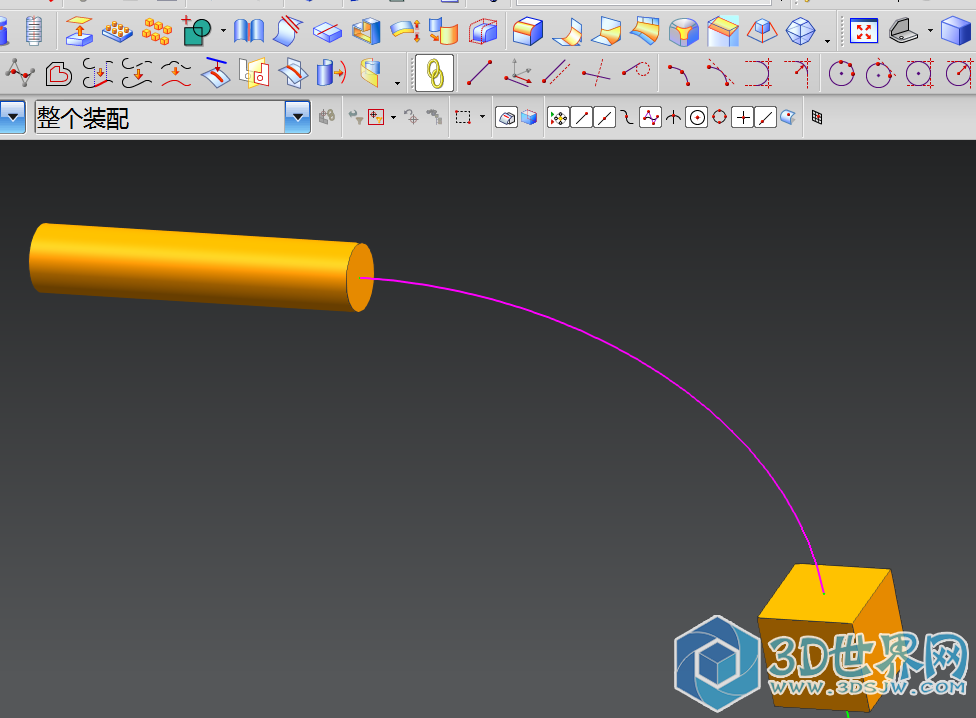Viewport: 976px width, 718px height.
Task: Select the Pattern Geometry orange cubes icon
Action: 156,30
